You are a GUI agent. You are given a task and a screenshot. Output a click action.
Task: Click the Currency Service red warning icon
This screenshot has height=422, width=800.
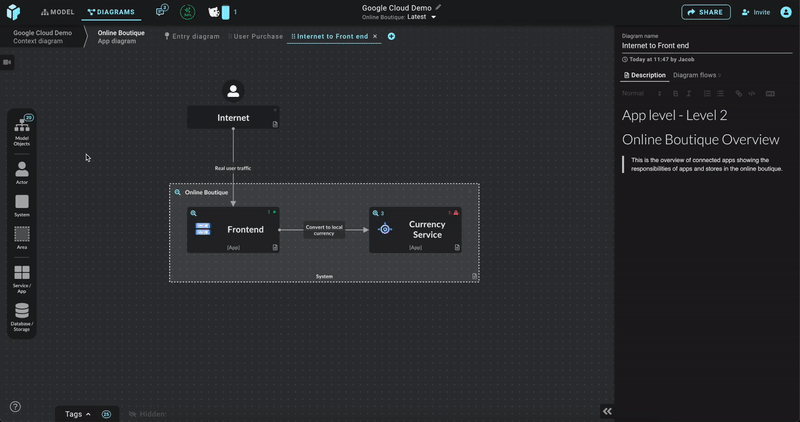[456, 213]
